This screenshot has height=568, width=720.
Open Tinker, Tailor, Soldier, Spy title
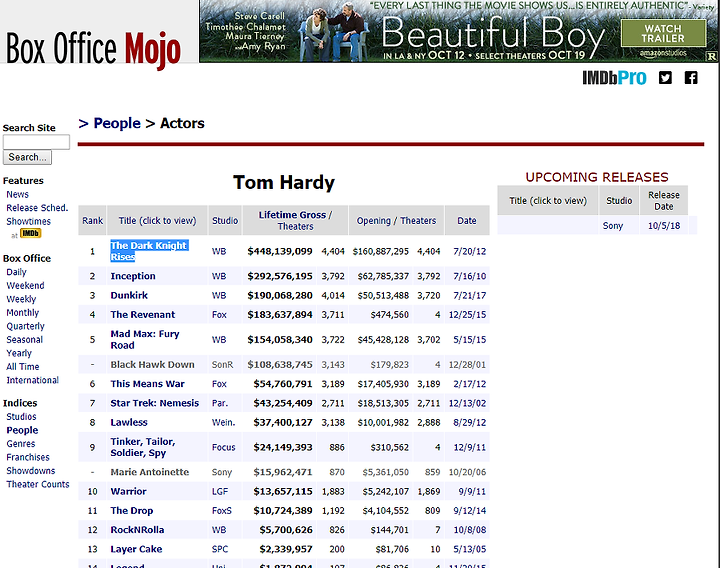click(x=143, y=447)
